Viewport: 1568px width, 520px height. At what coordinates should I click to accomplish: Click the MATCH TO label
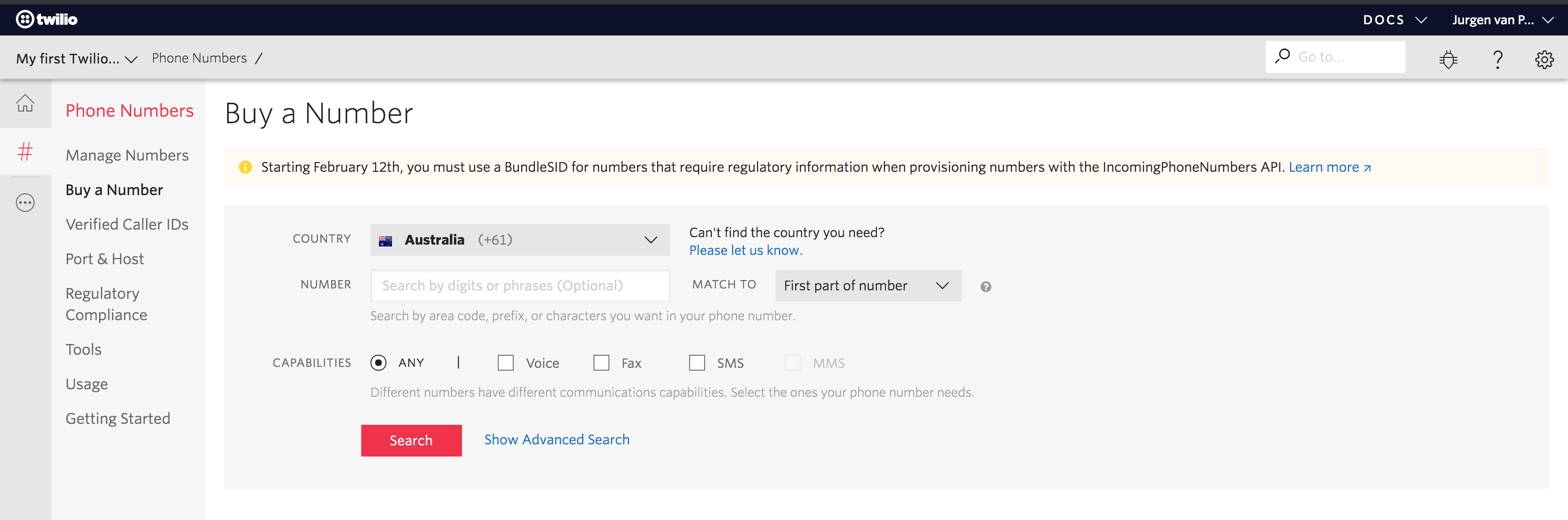pyautogui.click(x=724, y=284)
